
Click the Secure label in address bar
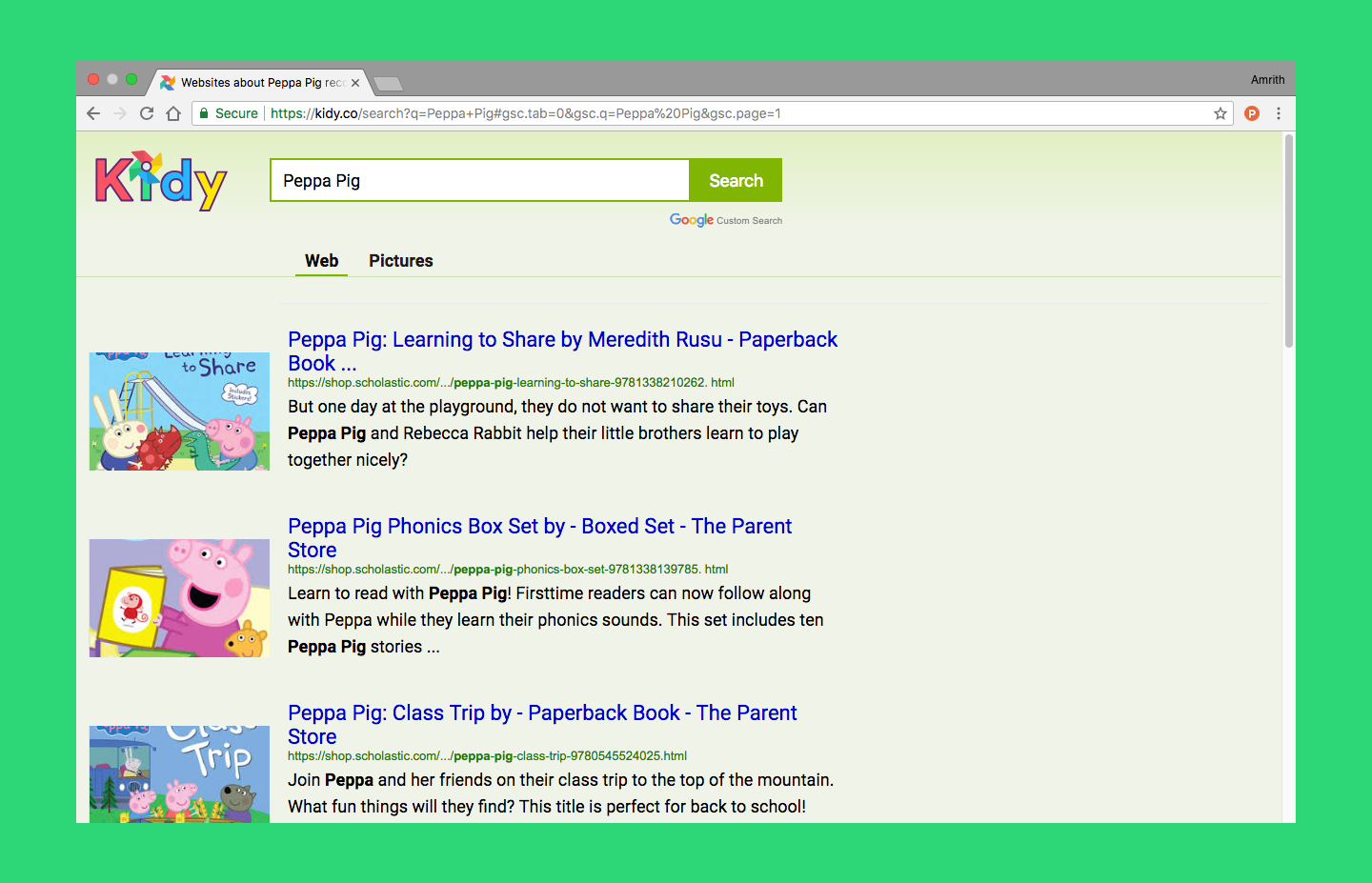point(236,113)
